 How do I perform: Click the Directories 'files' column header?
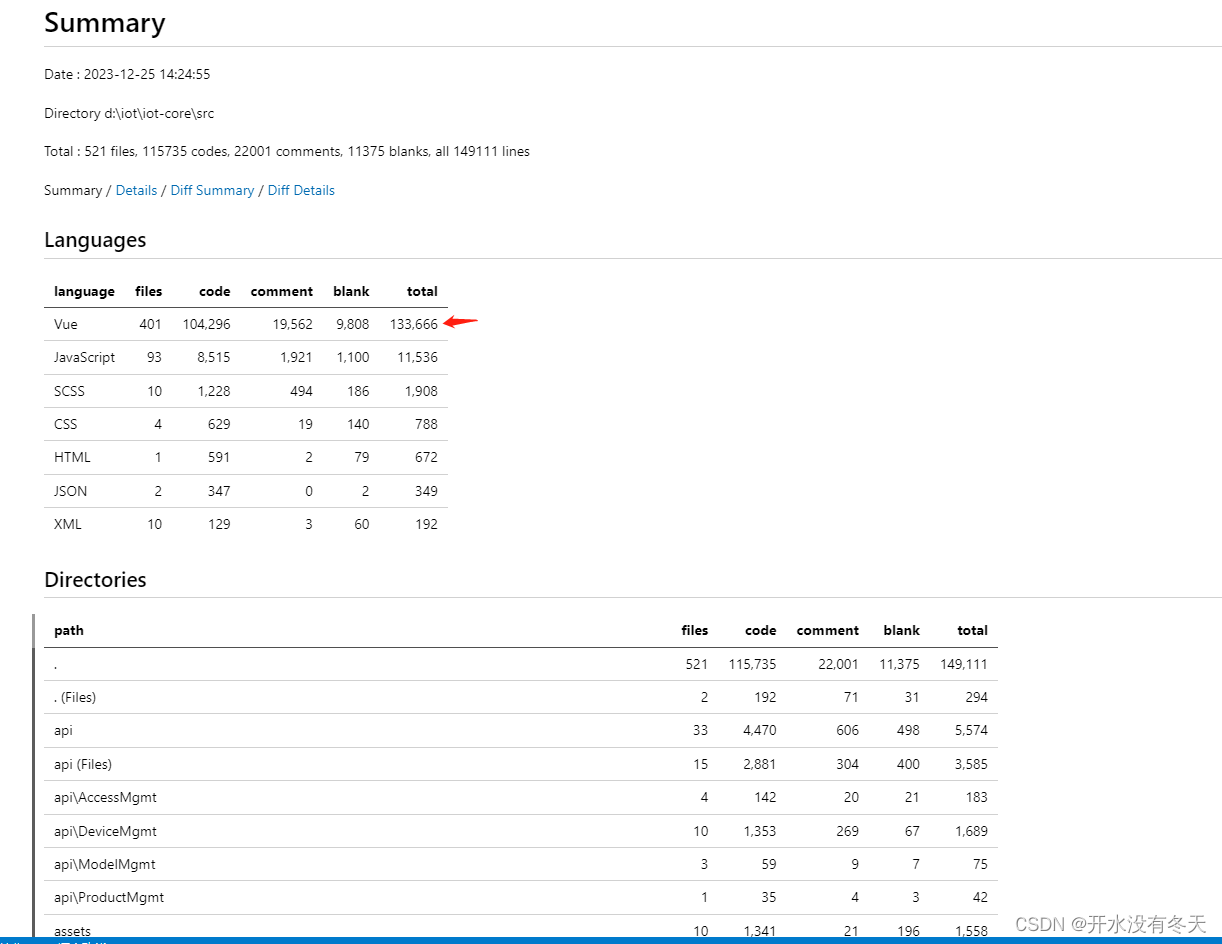[694, 631]
